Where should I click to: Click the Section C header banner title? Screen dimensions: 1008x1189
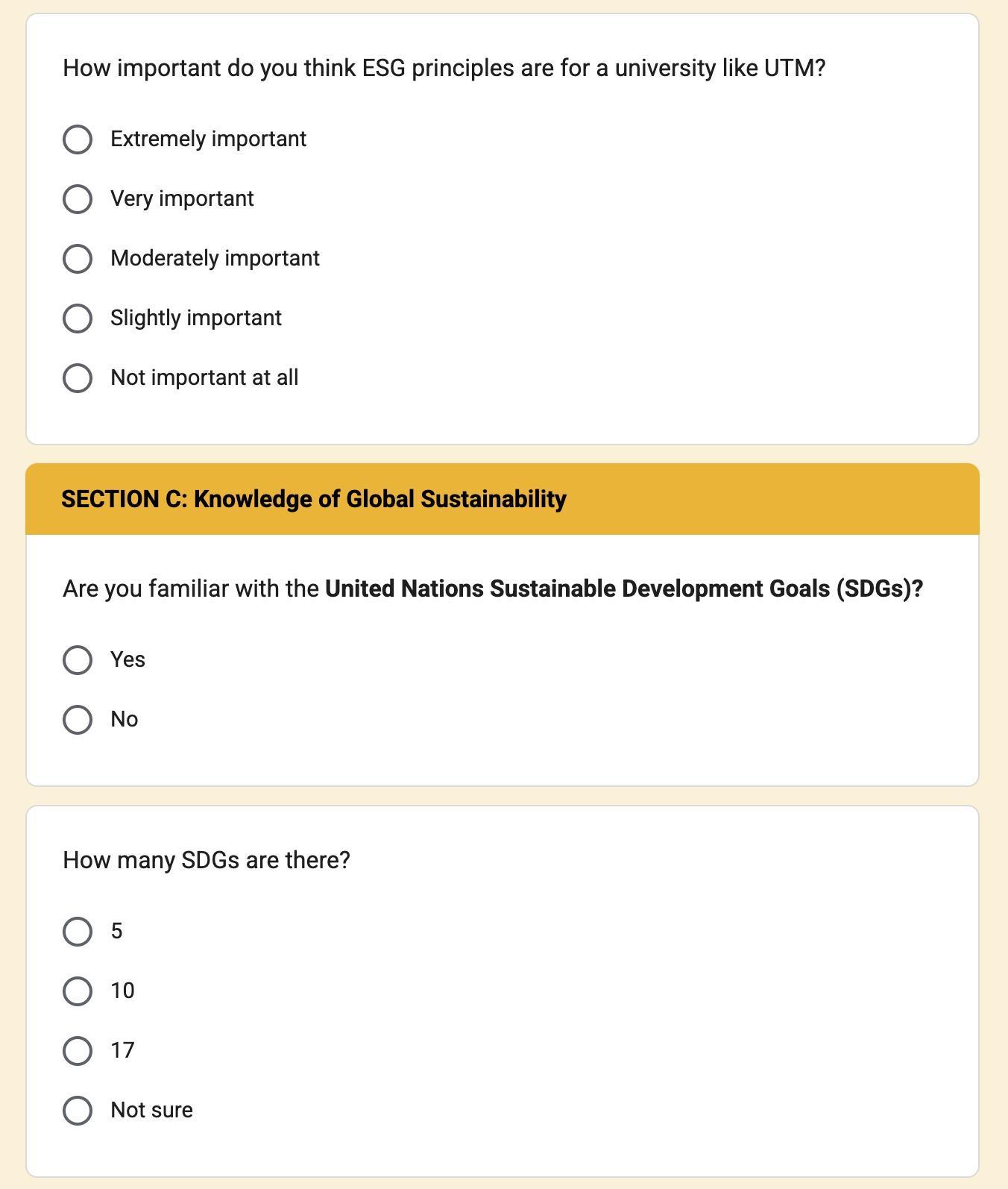(x=314, y=499)
